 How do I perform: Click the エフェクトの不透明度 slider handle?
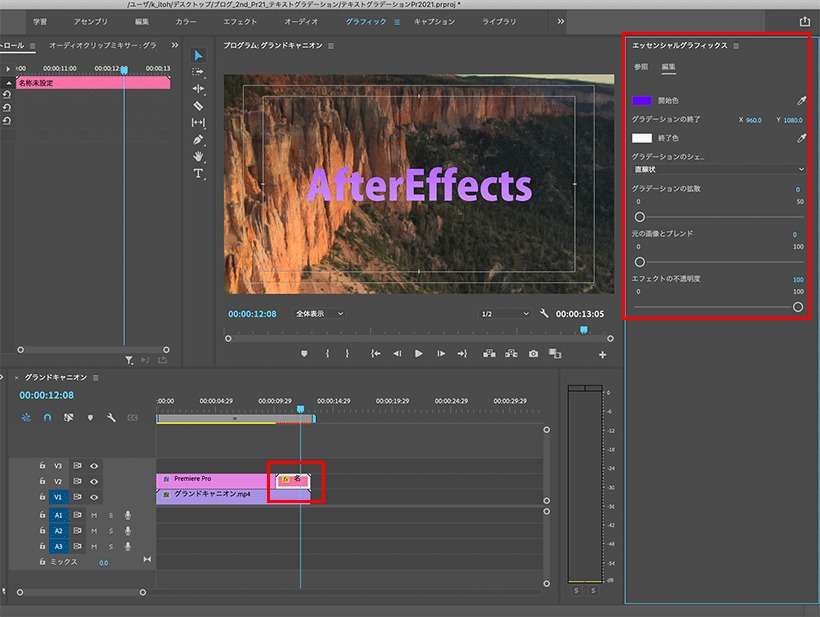(x=798, y=307)
